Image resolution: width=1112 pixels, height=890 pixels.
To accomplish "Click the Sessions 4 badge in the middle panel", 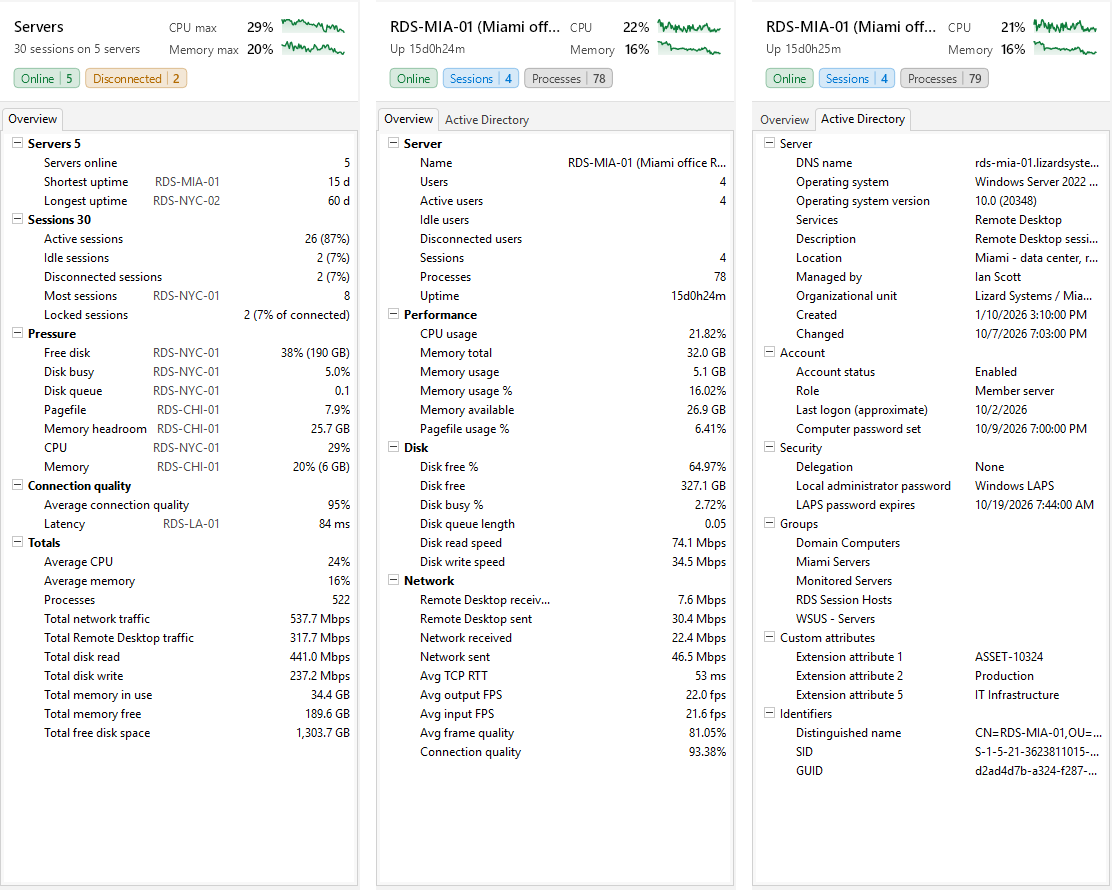I will (x=481, y=79).
